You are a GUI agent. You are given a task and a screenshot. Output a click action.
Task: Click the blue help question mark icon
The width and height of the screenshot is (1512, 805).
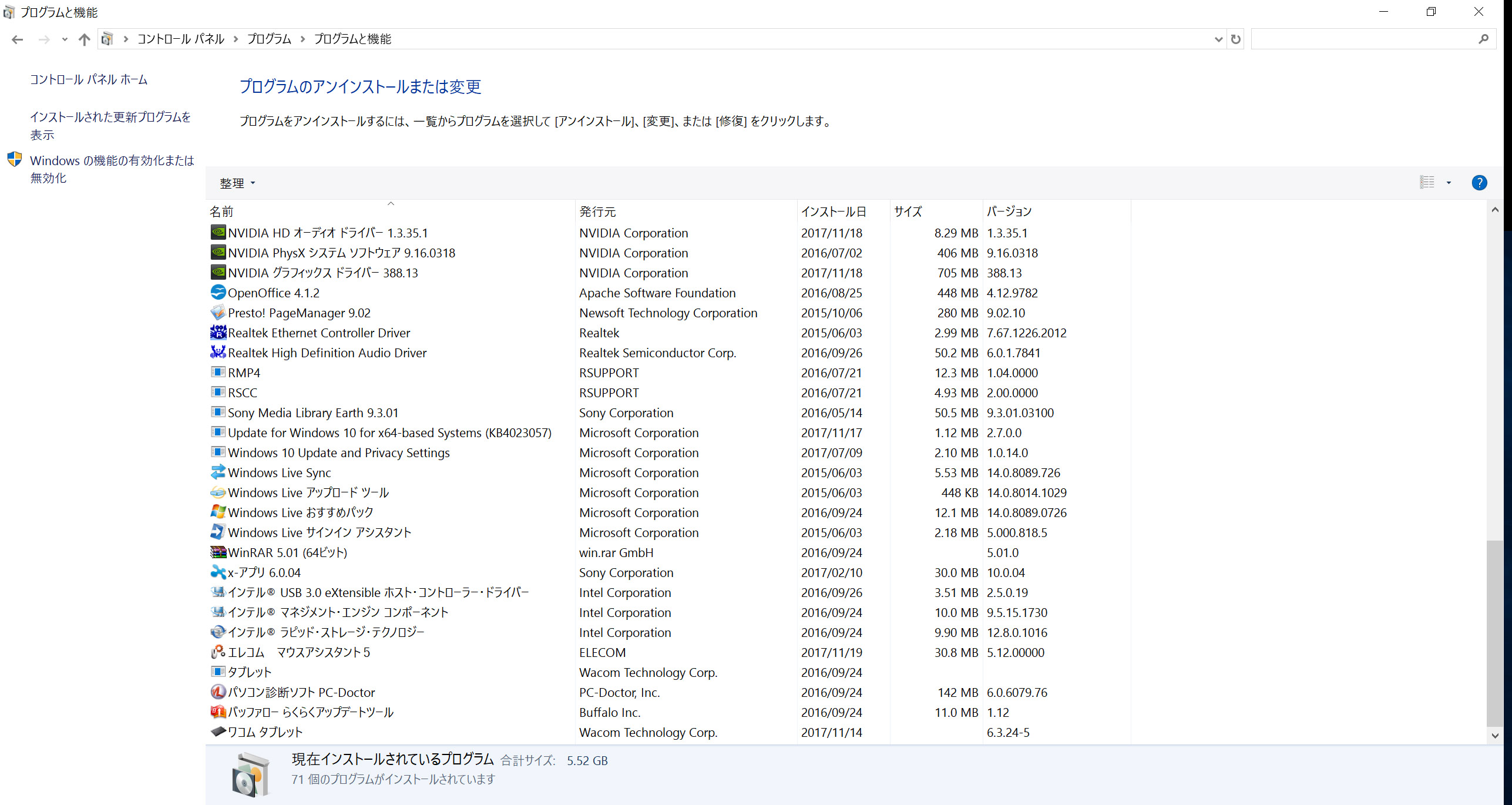point(1479,183)
